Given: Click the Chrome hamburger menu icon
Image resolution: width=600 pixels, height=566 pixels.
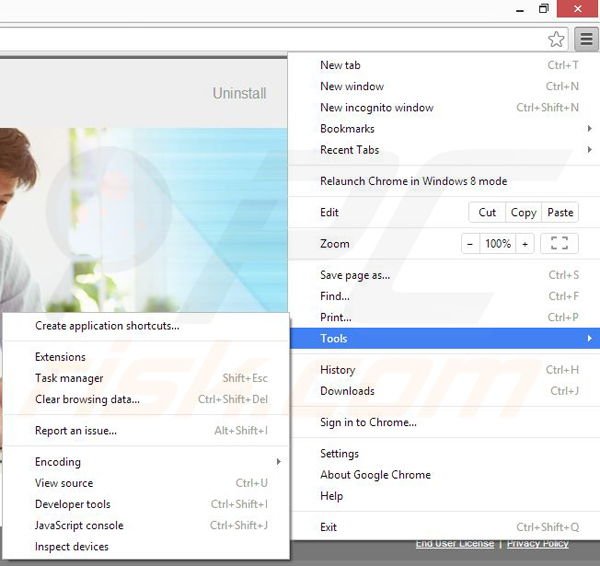Looking at the screenshot, I should click(x=585, y=39).
